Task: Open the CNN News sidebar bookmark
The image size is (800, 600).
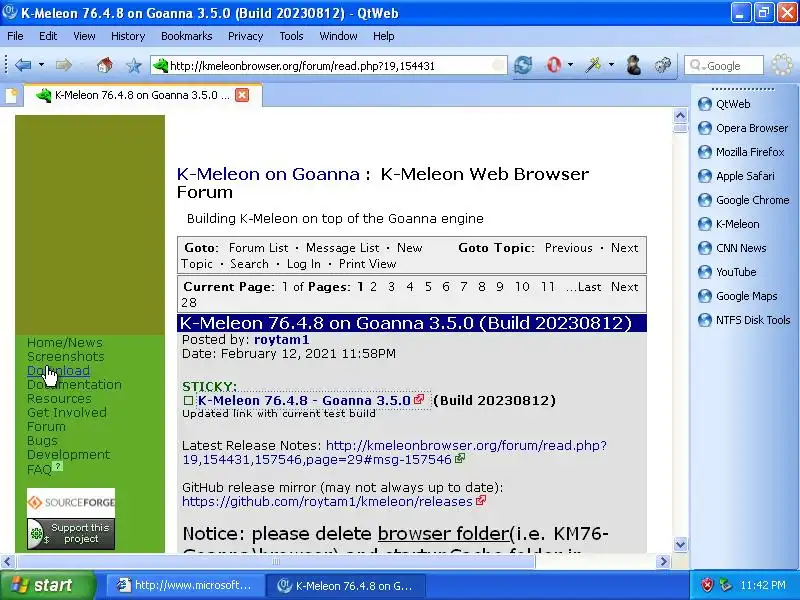Action: tap(732, 248)
